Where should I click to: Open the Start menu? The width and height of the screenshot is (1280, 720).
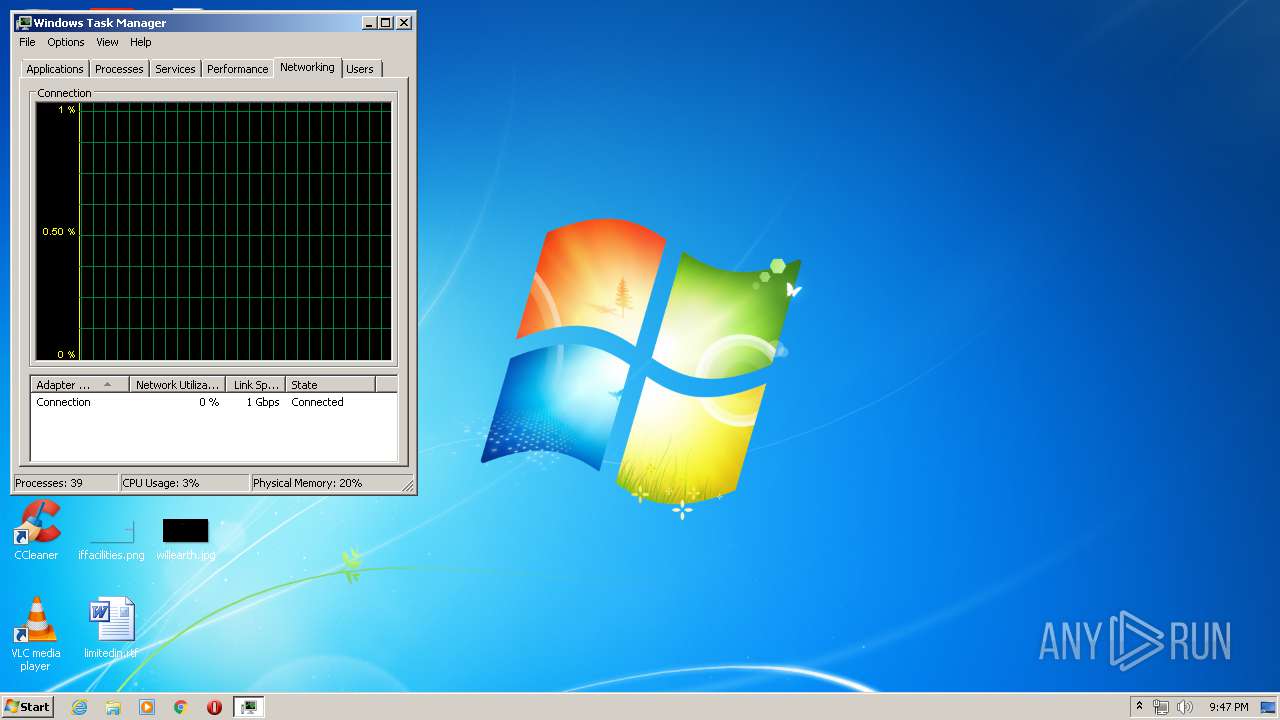coord(27,707)
